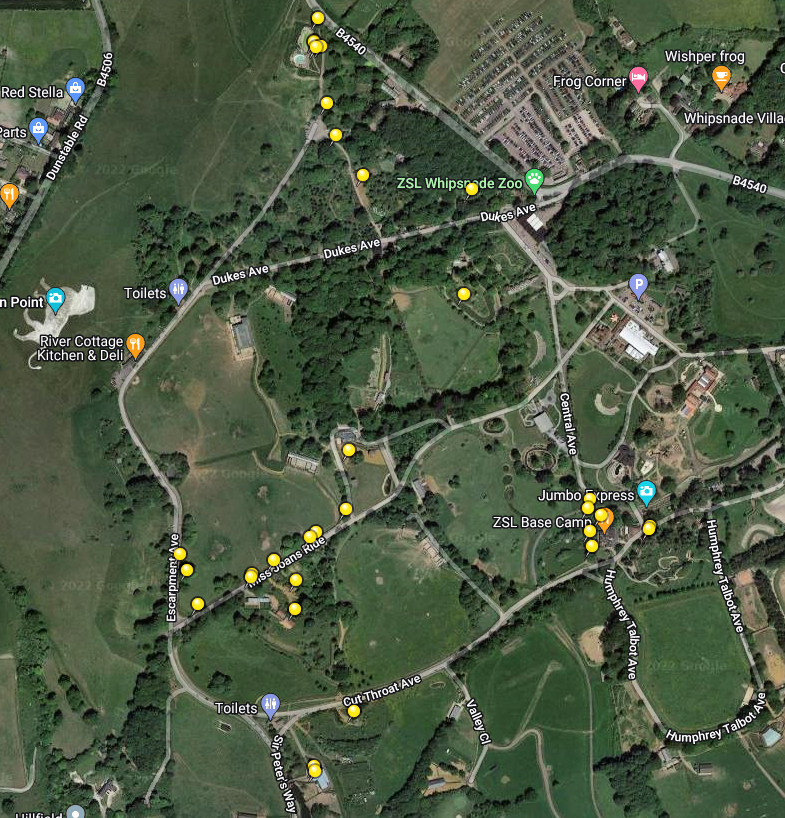Click the Parts shop pin at left edge
The width and height of the screenshot is (785, 818).
(x=38, y=129)
